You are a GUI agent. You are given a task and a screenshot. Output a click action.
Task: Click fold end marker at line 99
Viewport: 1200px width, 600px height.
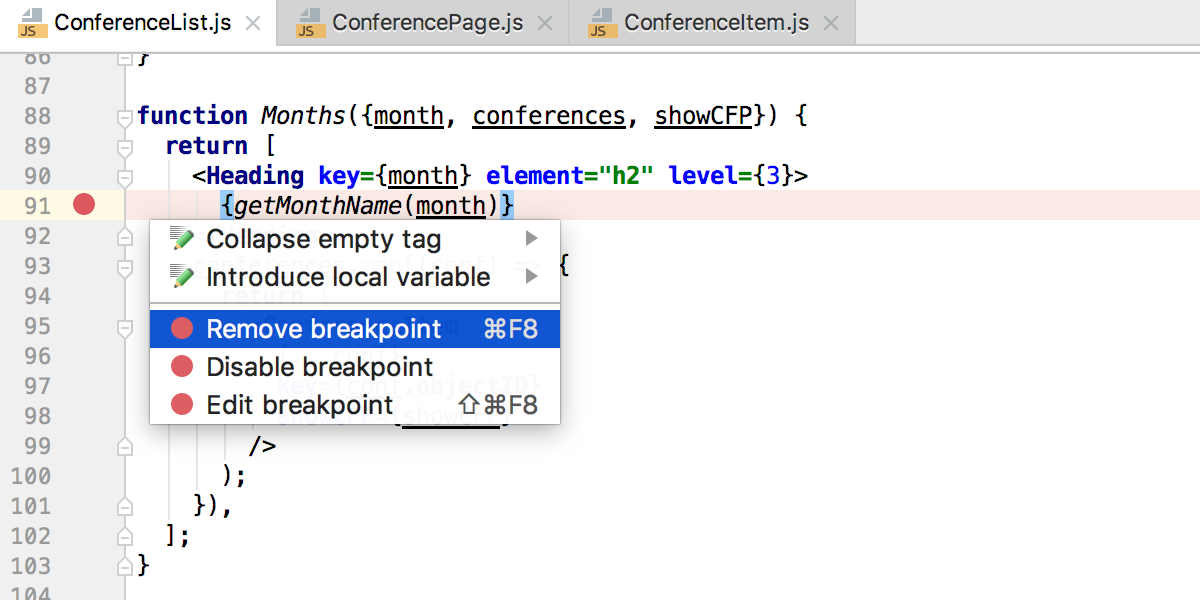pos(125,445)
